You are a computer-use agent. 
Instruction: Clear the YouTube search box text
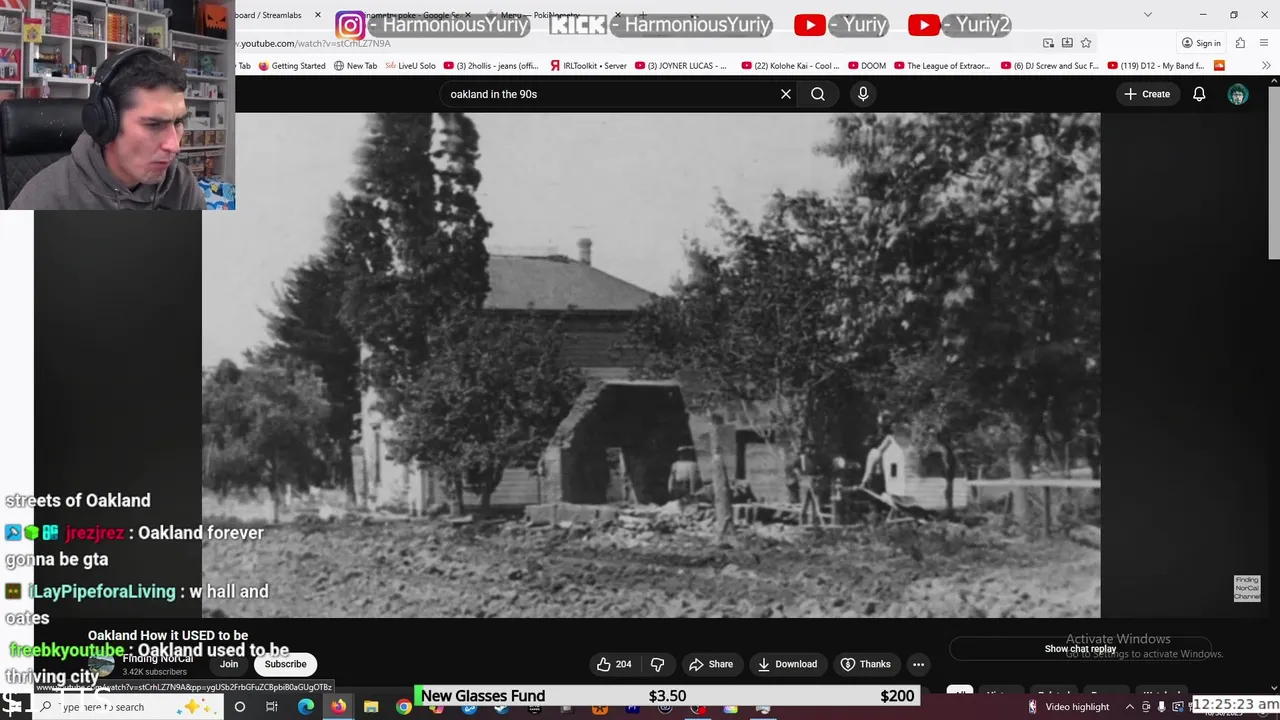pyautogui.click(x=786, y=94)
